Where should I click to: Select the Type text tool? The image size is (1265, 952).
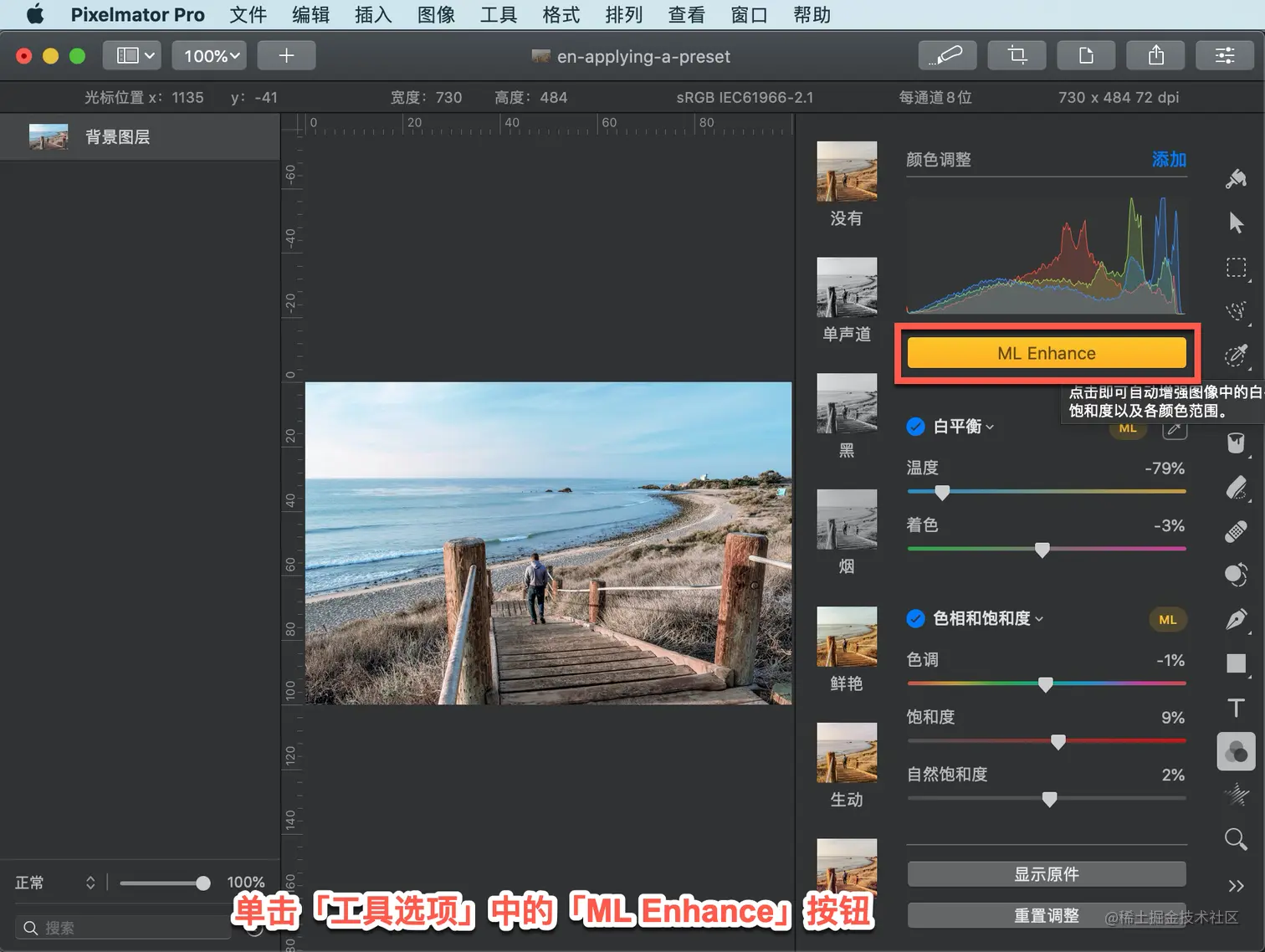click(1236, 708)
